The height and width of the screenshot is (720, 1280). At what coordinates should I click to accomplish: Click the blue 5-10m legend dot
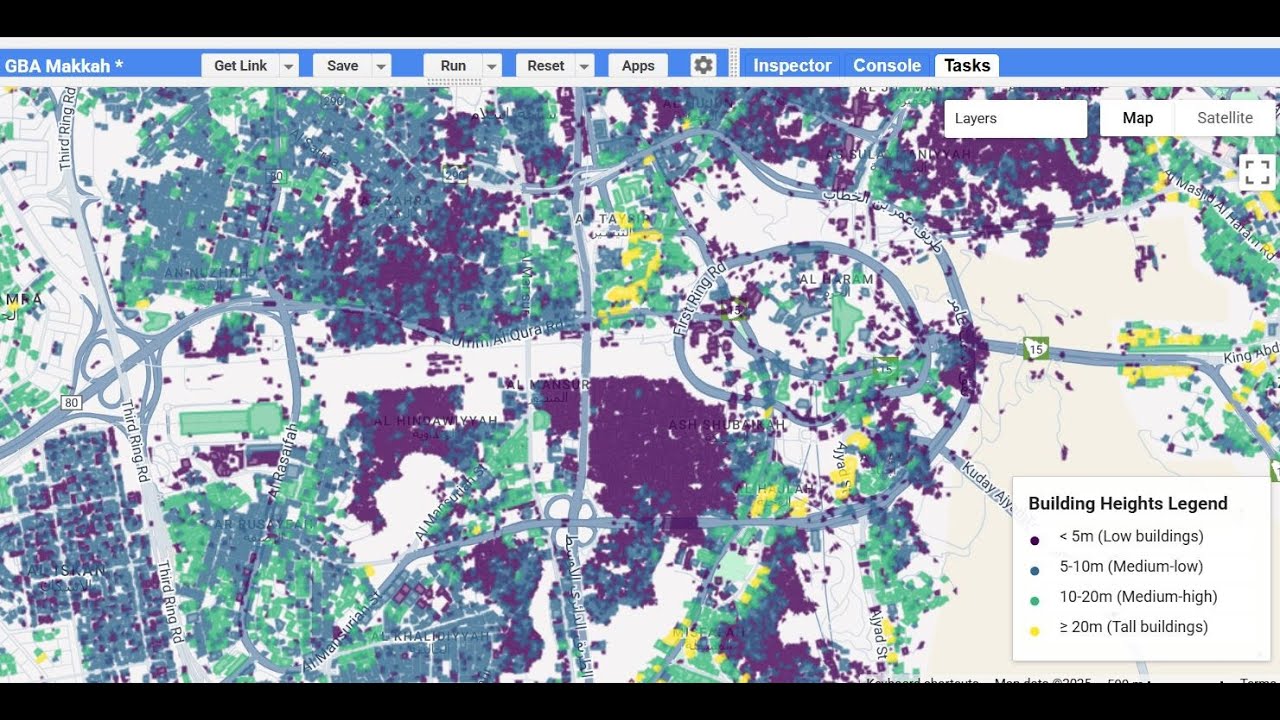tap(1035, 570)
